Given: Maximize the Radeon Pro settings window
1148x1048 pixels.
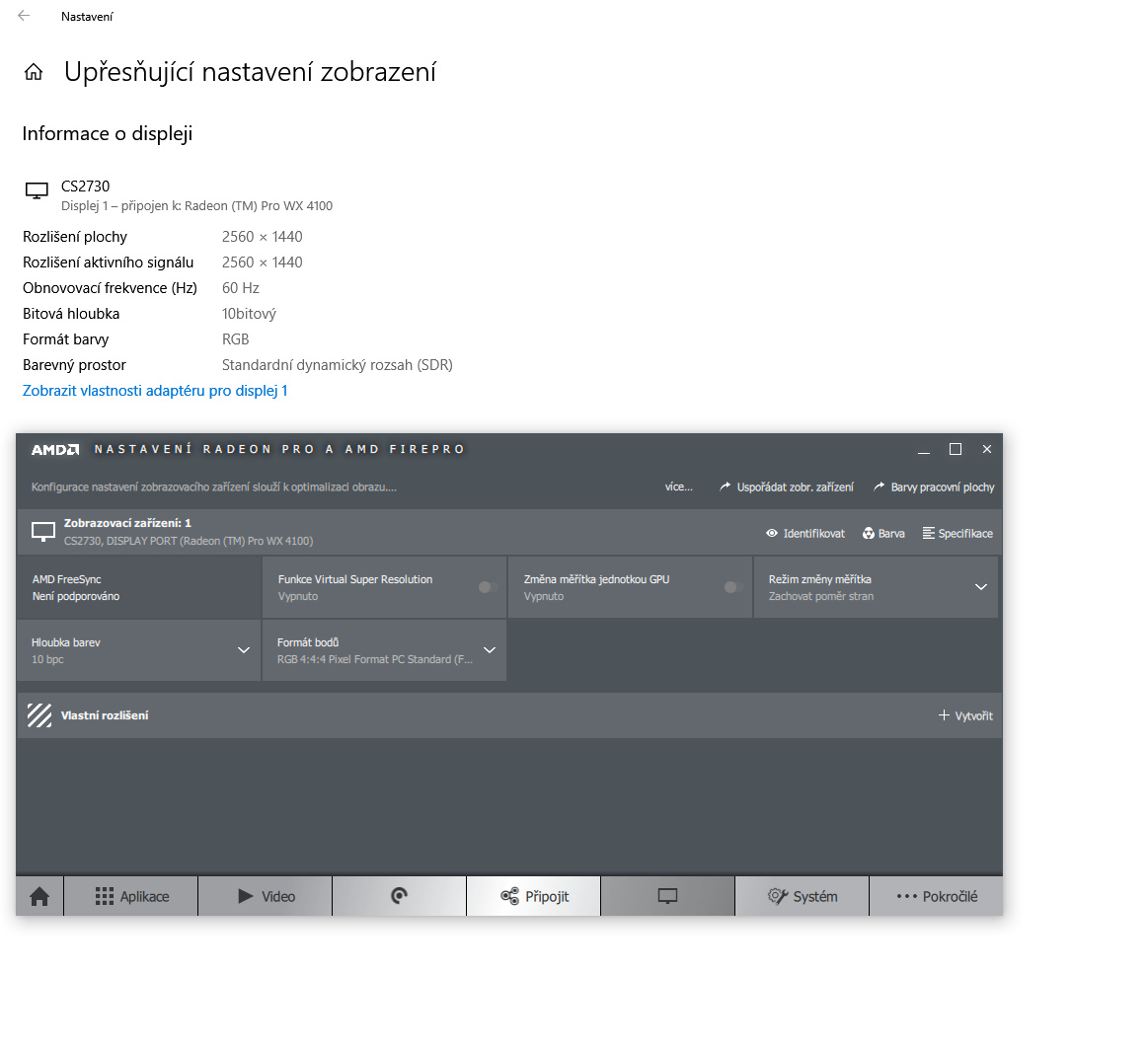Looking at the screenshot, I should (x=955, y=450).
